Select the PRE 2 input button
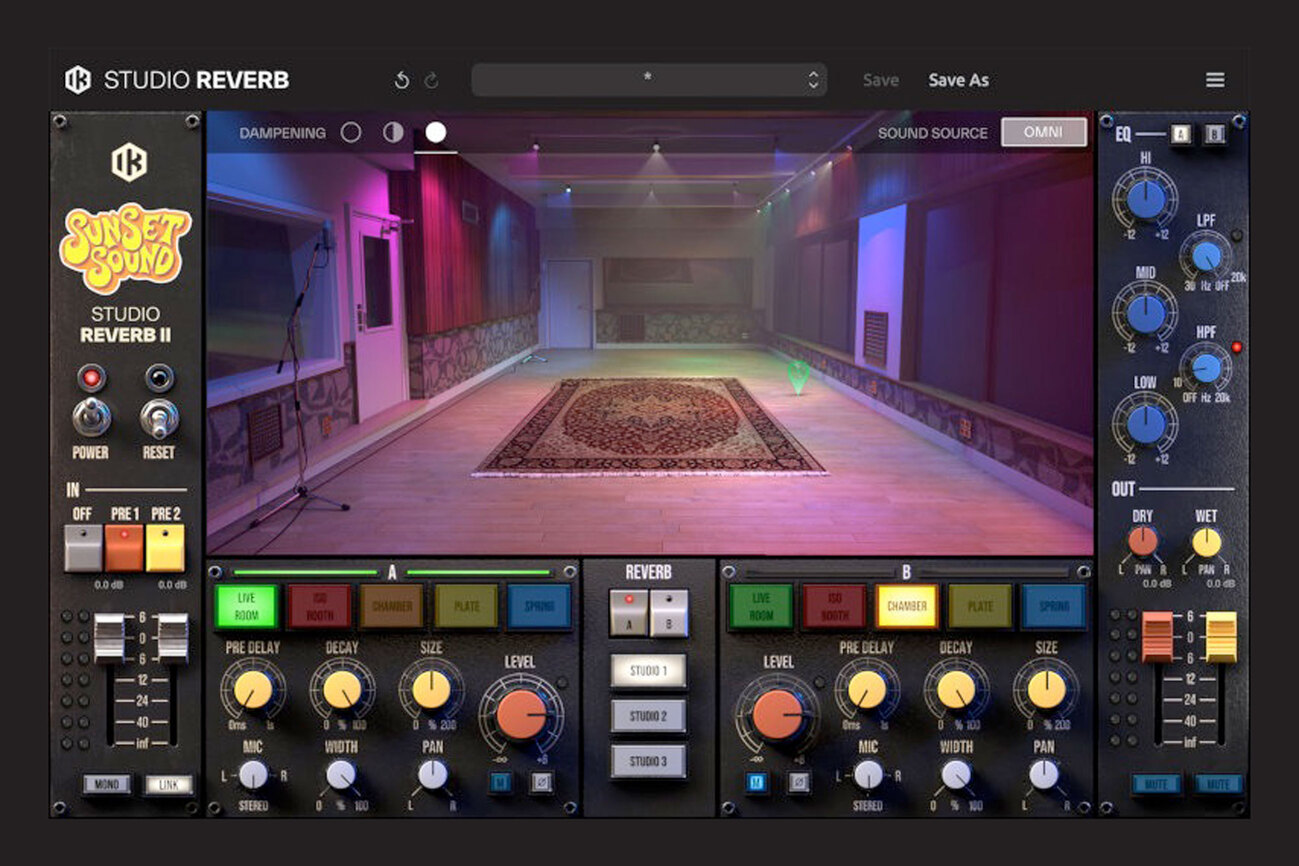 coord(165,548)
